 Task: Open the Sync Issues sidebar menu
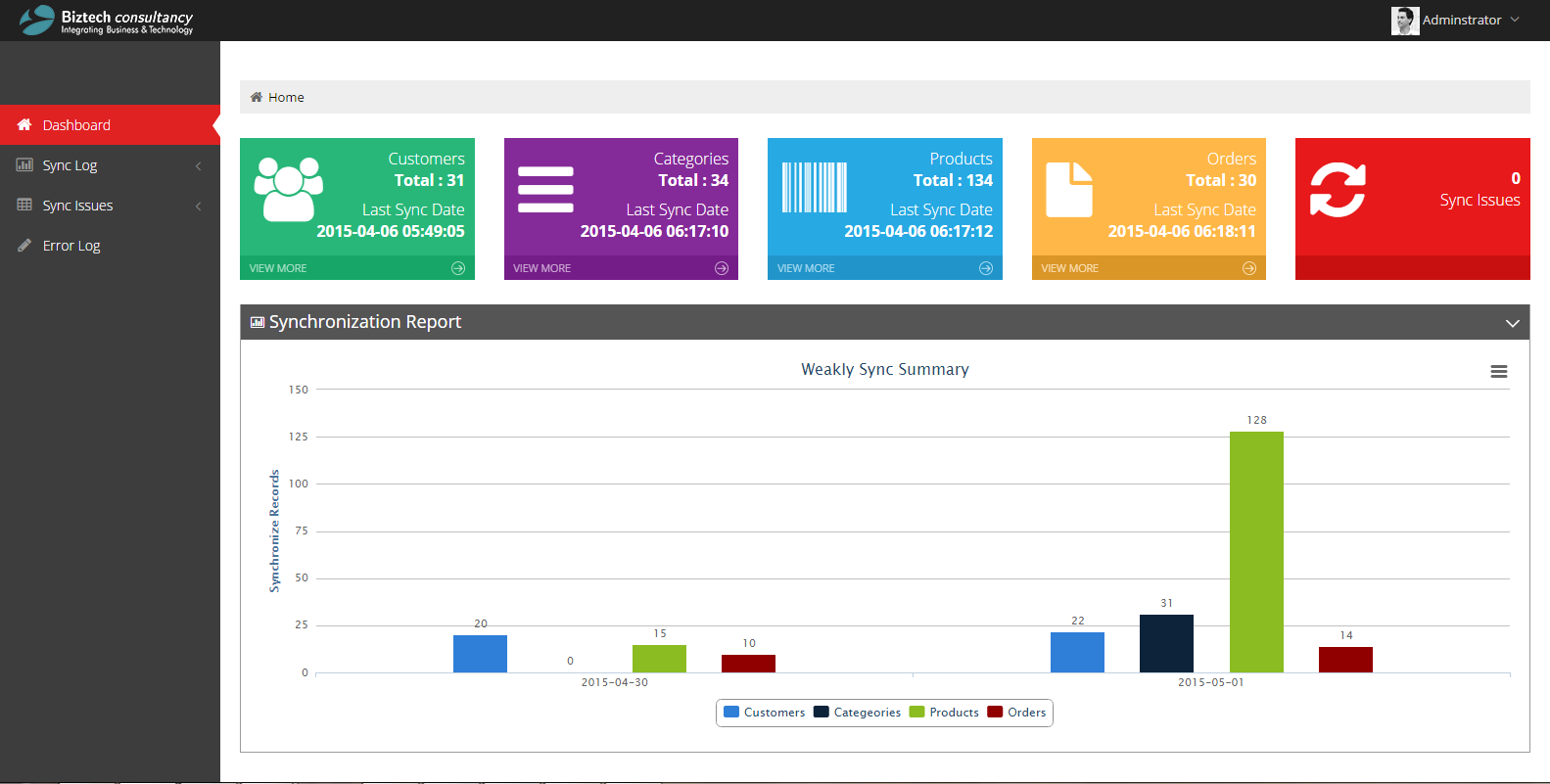[x=110, y=206]
